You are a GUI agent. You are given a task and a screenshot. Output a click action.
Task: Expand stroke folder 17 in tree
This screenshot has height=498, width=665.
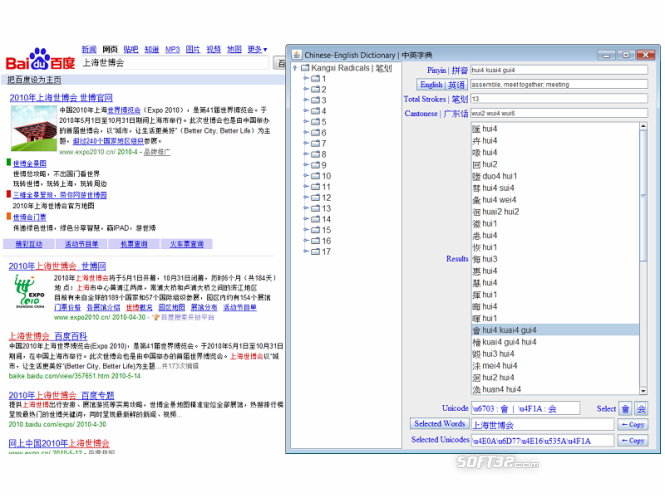pyautogui.click(x=305, y=252)
